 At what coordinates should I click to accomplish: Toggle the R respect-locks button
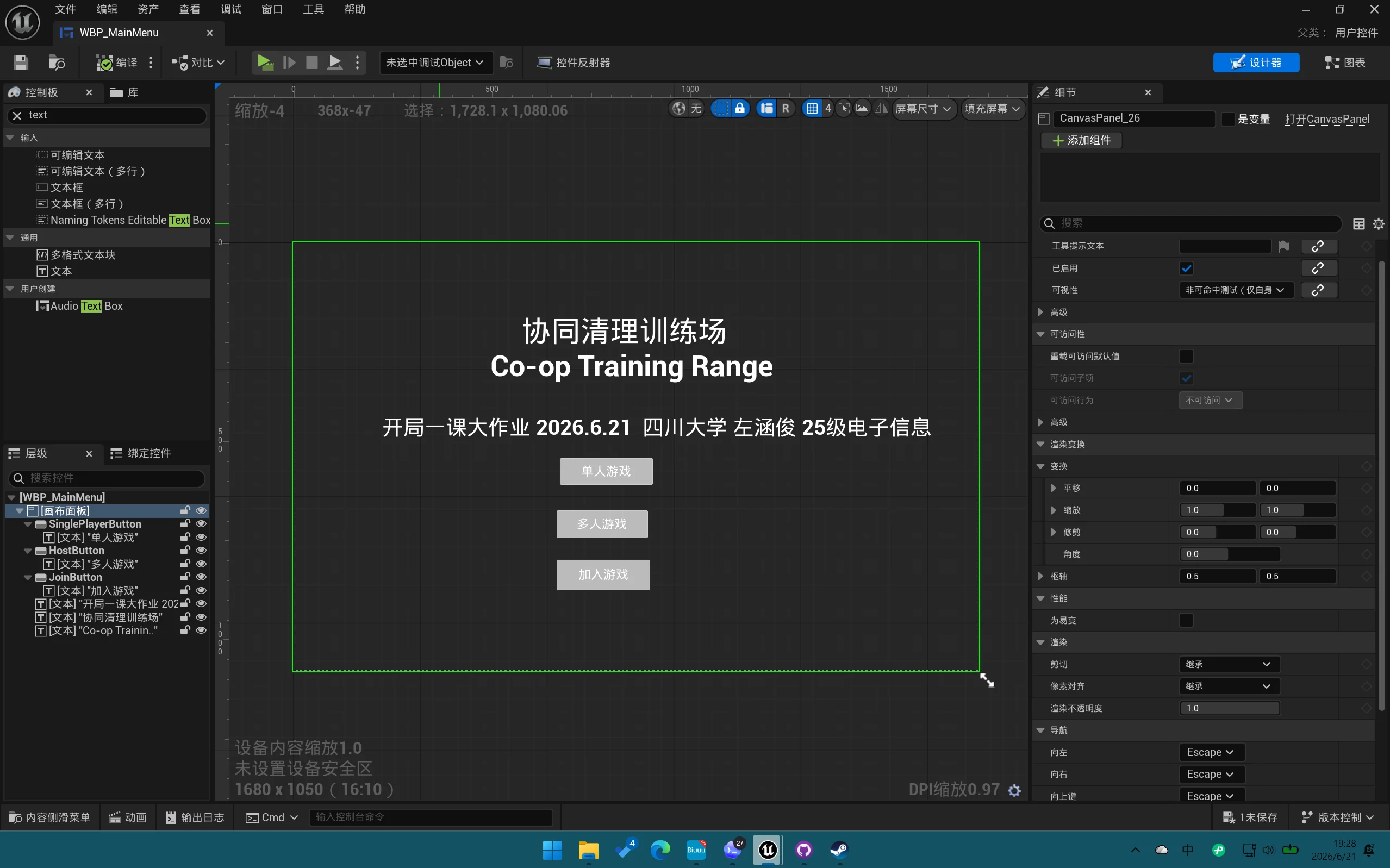(x=786, y=109)
